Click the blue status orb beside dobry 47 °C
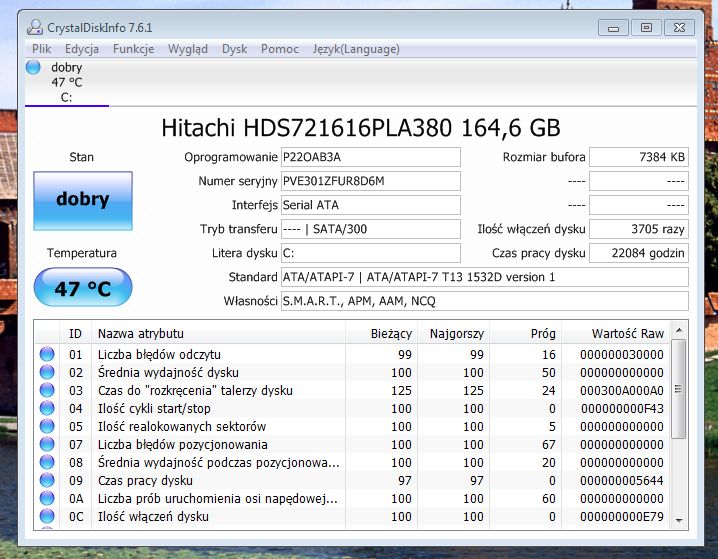Viewport: 718px width, 559px height. point(33,67)
